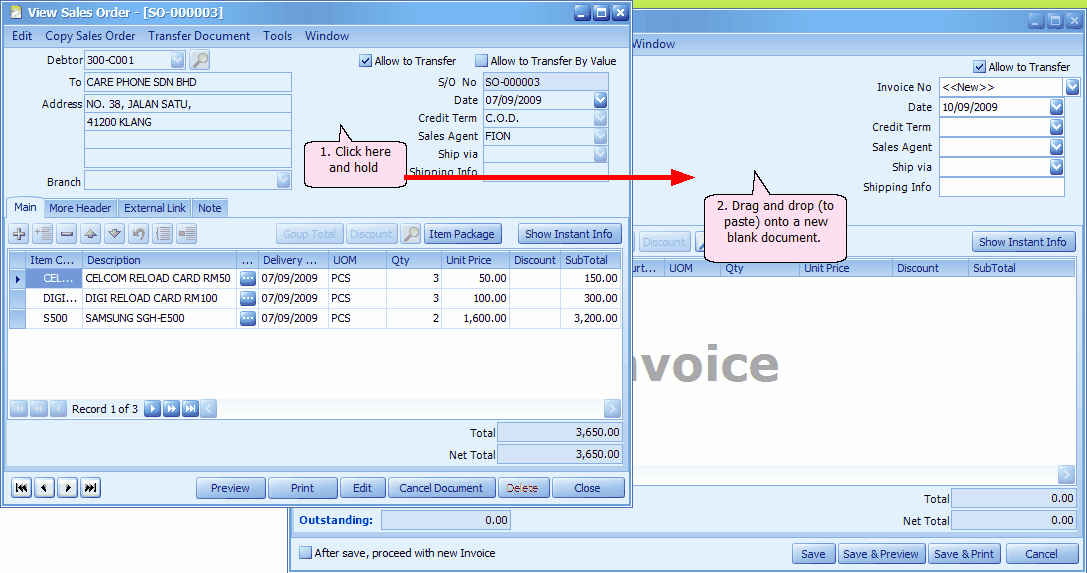
Task: Click the debtor search magnifier icon
Action: click(200, 60)
